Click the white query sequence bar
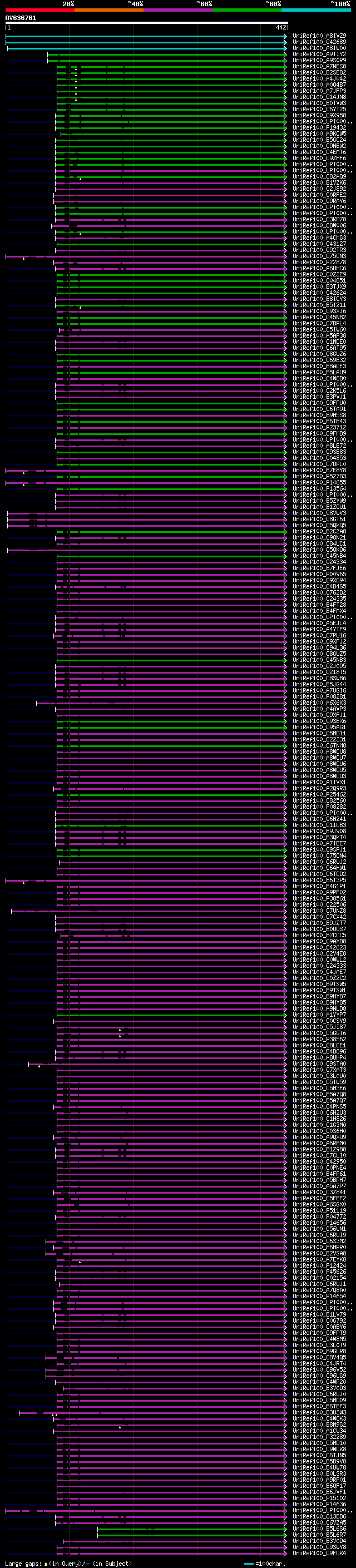Screen dimensions: 356x1568 [x=146, y=22]
